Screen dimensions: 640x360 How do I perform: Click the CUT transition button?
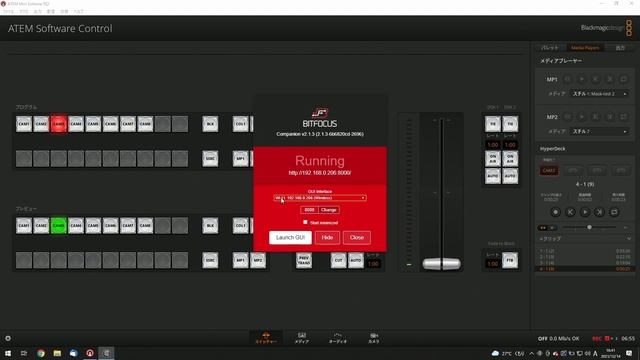[338, 260]
